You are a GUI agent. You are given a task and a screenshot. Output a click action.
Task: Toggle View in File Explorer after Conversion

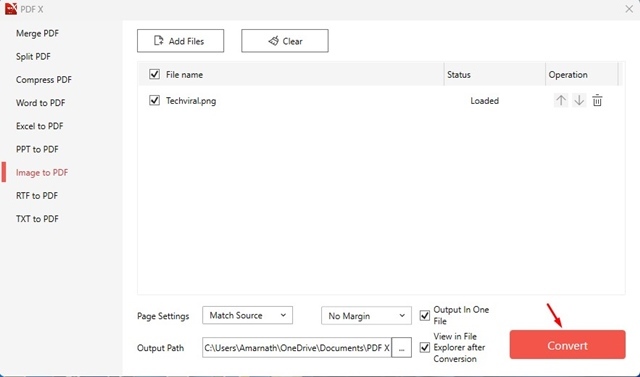[424, 347]
